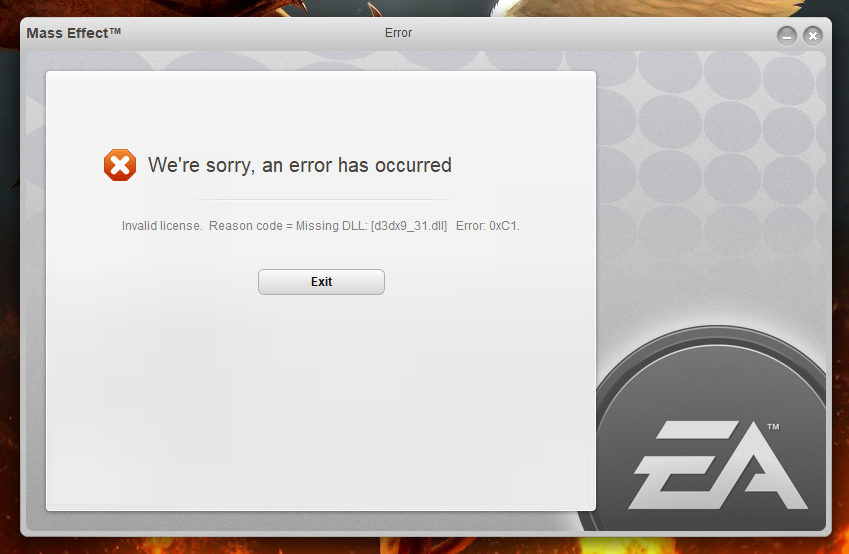The image size is (849, 554).
Task: Click the Mass Effect™ title text
Action: pos(74,33)
